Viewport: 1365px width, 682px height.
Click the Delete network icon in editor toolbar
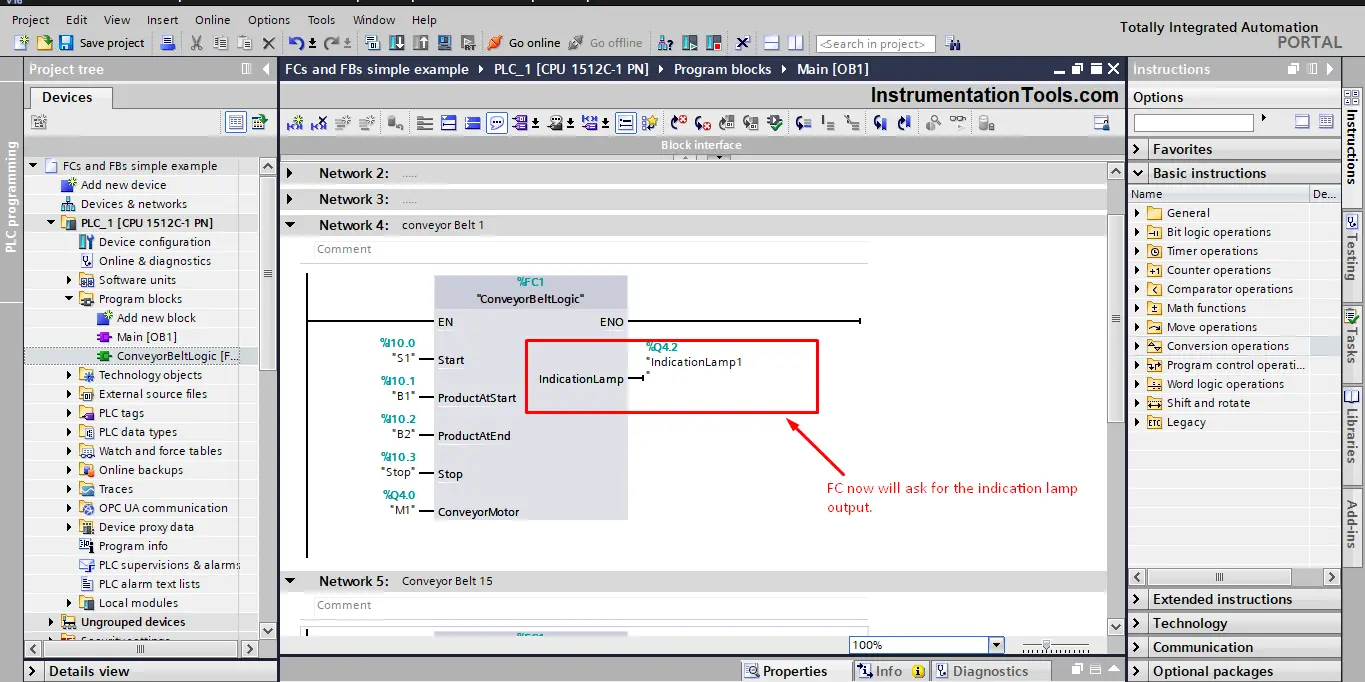pos(319,123)
